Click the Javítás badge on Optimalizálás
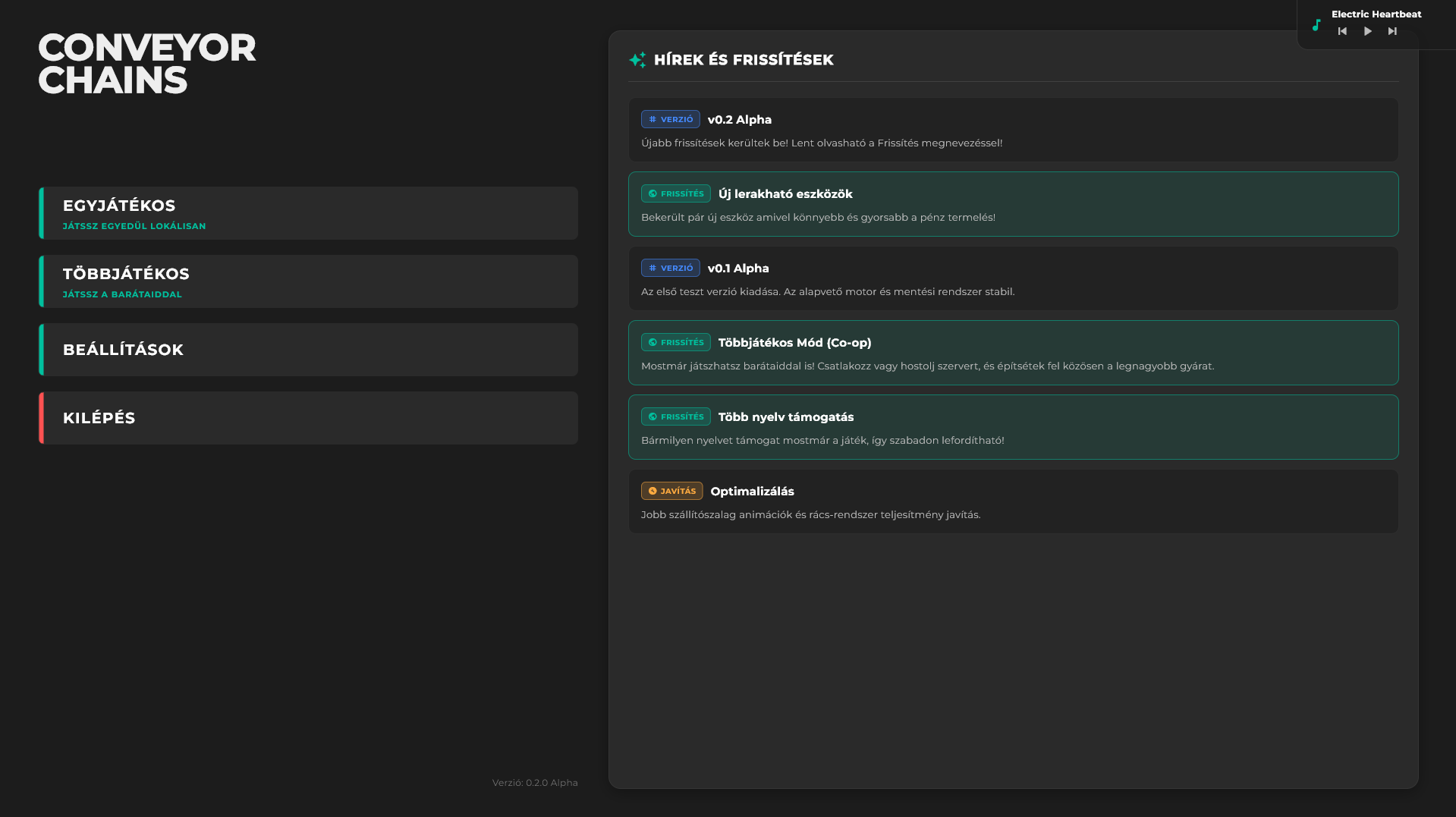Screen dimensions: 1456x817 (671, 492)
